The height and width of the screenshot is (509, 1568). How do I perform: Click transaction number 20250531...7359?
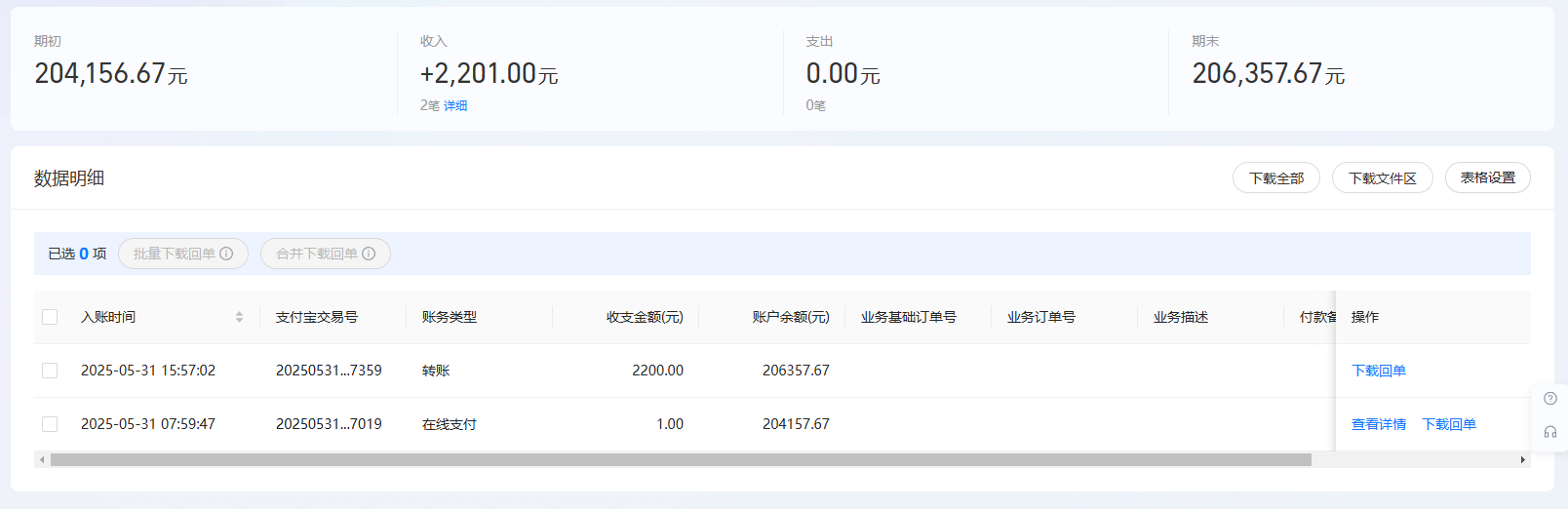(329, 371)
